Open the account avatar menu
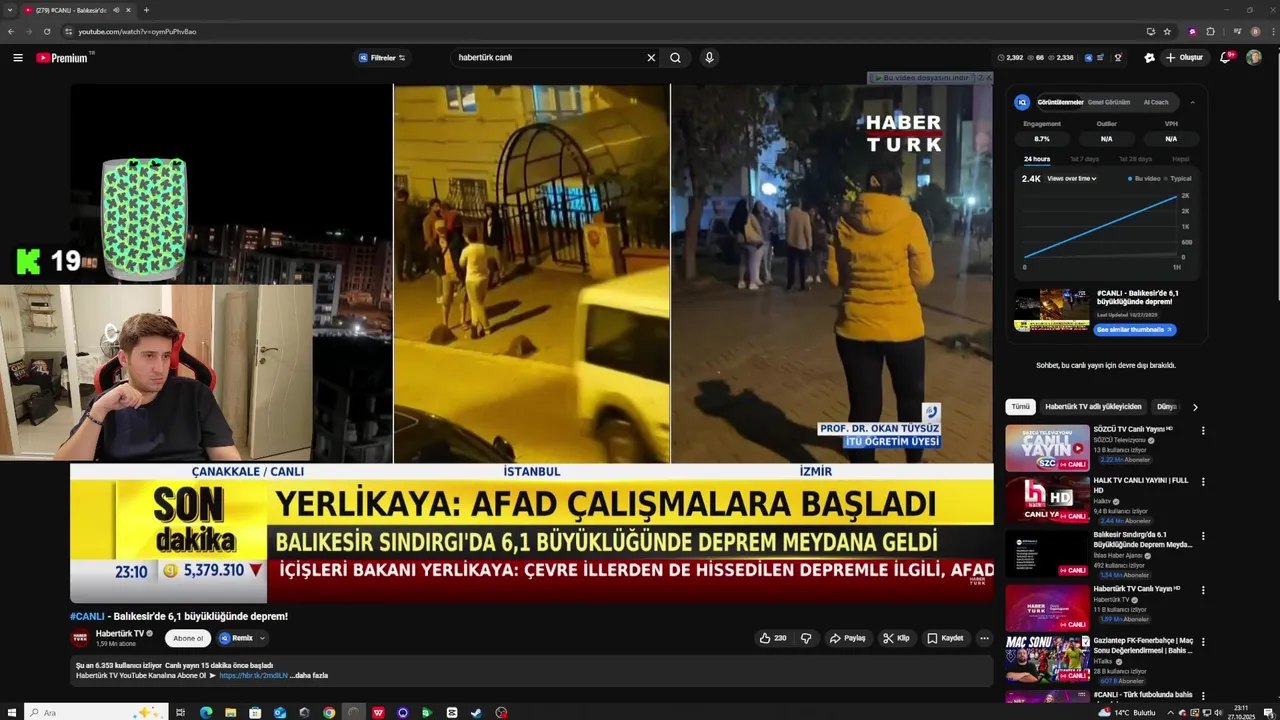The image size is (1280, 720). pyautogui.click(x=1253, y=58)
